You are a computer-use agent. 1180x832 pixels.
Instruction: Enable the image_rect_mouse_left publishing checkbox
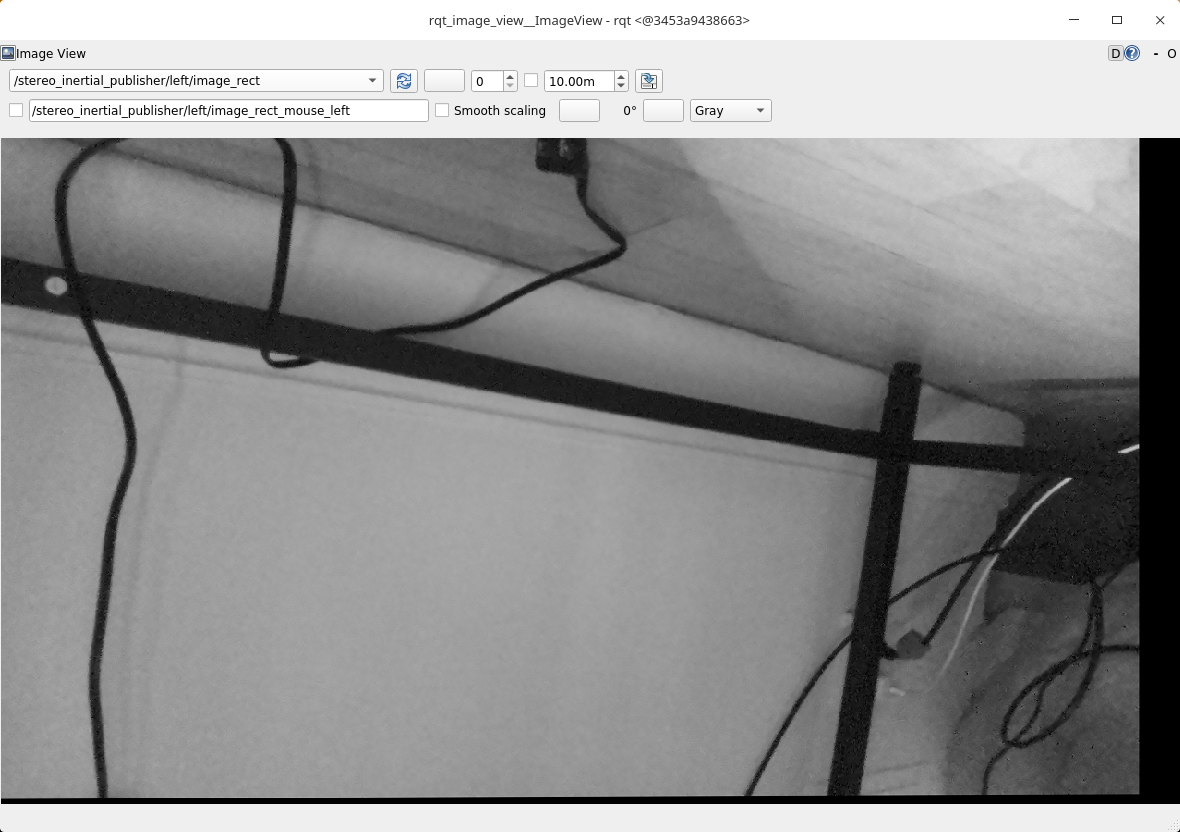(x=16, y=110)
